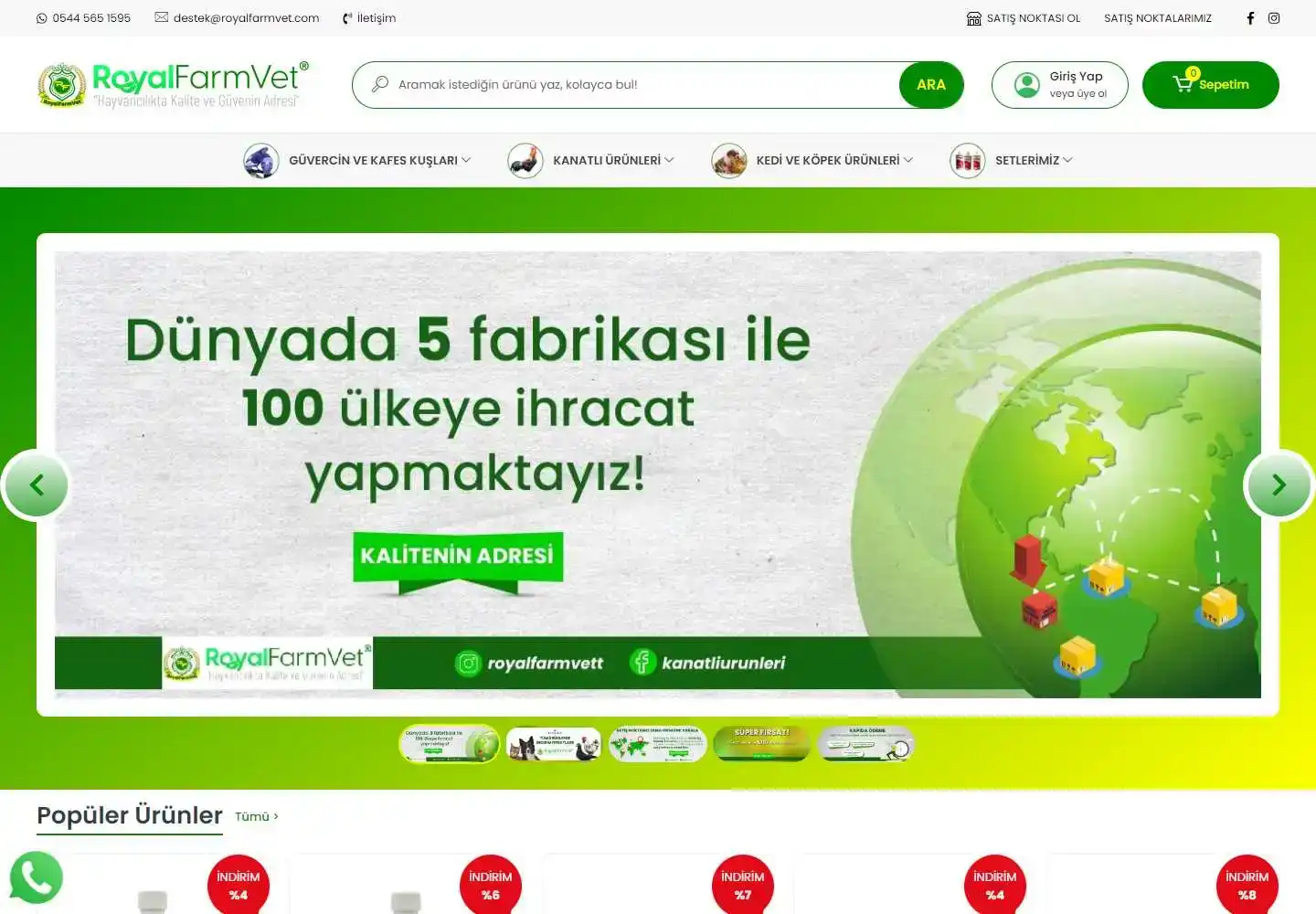This screenshot has width=1316, height=914.
Task: Click the banner Facebook kanatliurunleri icon
Action: click(x=642, y=662)
